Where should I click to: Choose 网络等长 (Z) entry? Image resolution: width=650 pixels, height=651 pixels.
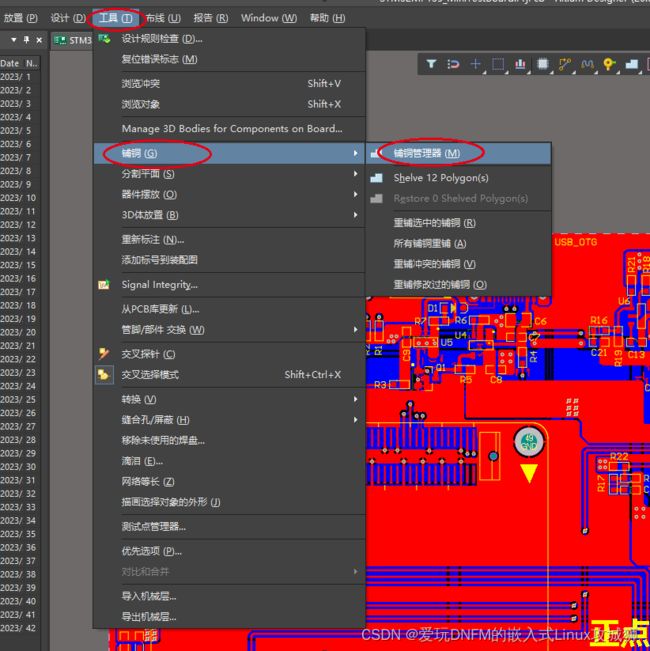point(230,482)
